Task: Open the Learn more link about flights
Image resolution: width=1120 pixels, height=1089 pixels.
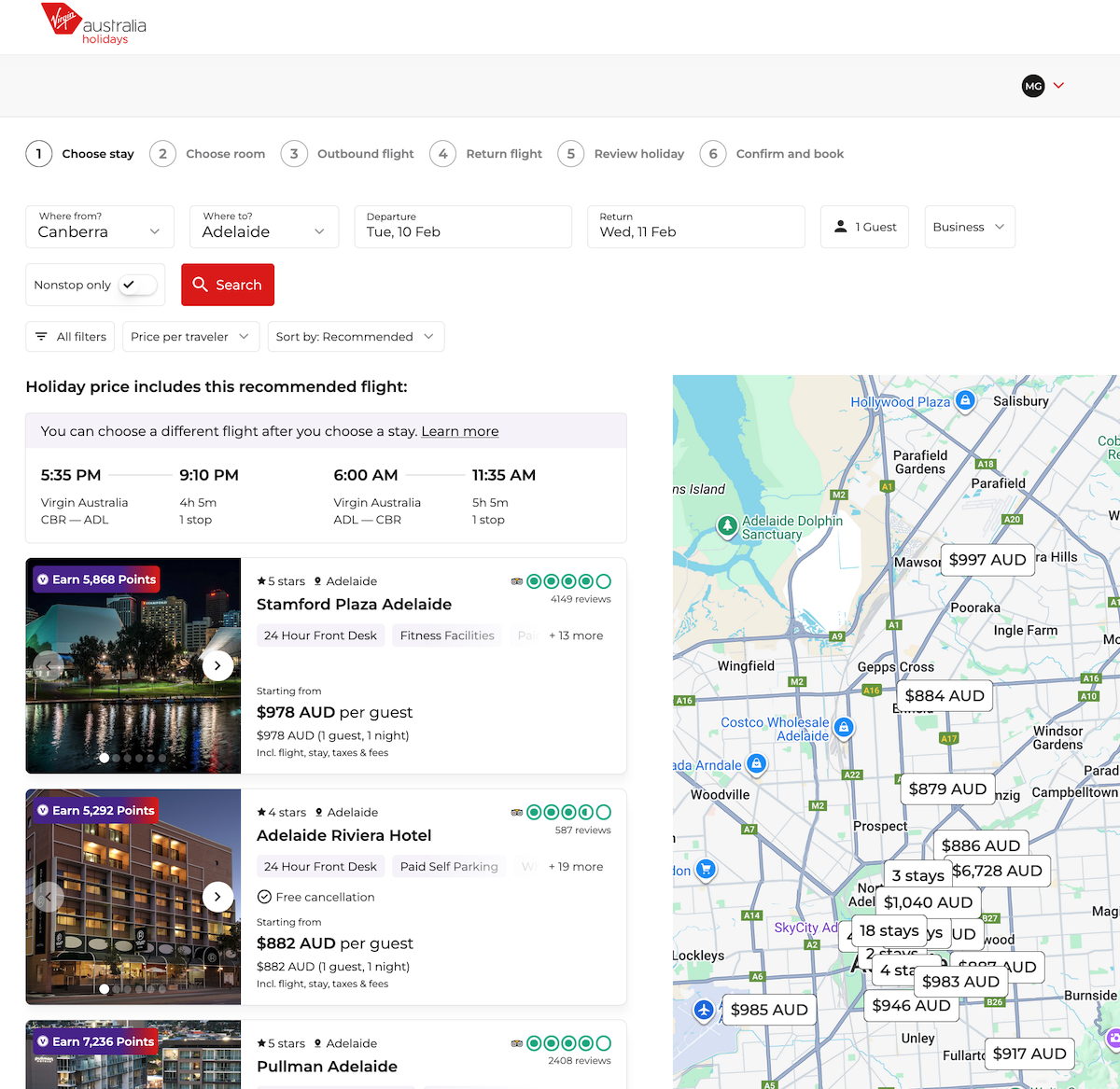Action: pyautogui.click(x=459, y=431)
